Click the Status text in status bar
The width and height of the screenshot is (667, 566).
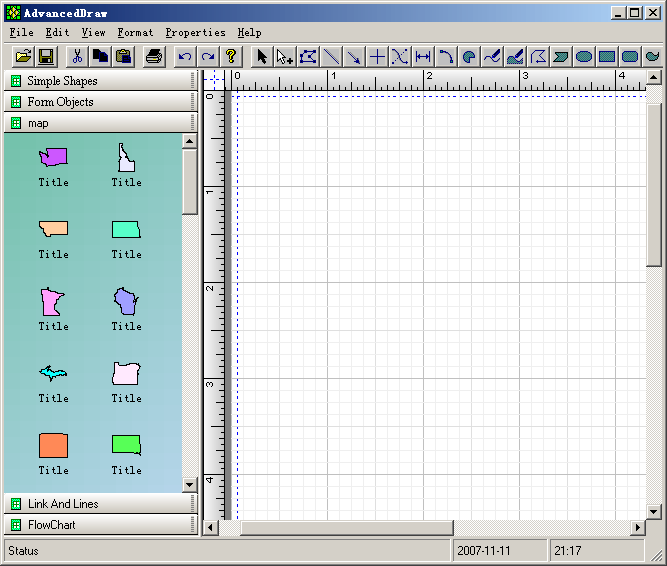click(23, 551)
